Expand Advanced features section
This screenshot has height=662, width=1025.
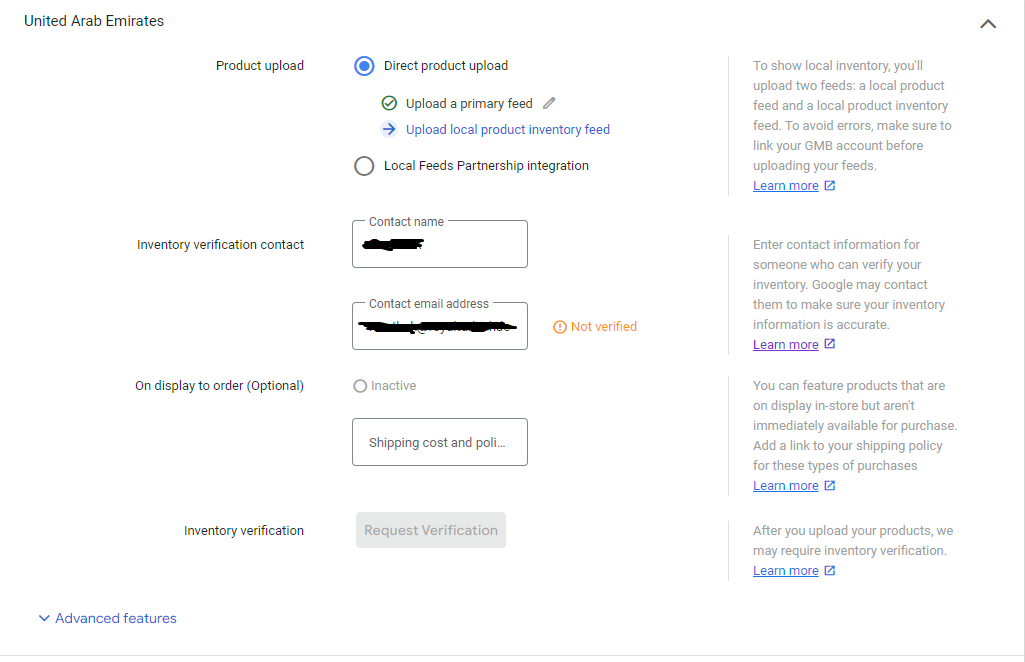pyautogui.click(x=107, y=618)
